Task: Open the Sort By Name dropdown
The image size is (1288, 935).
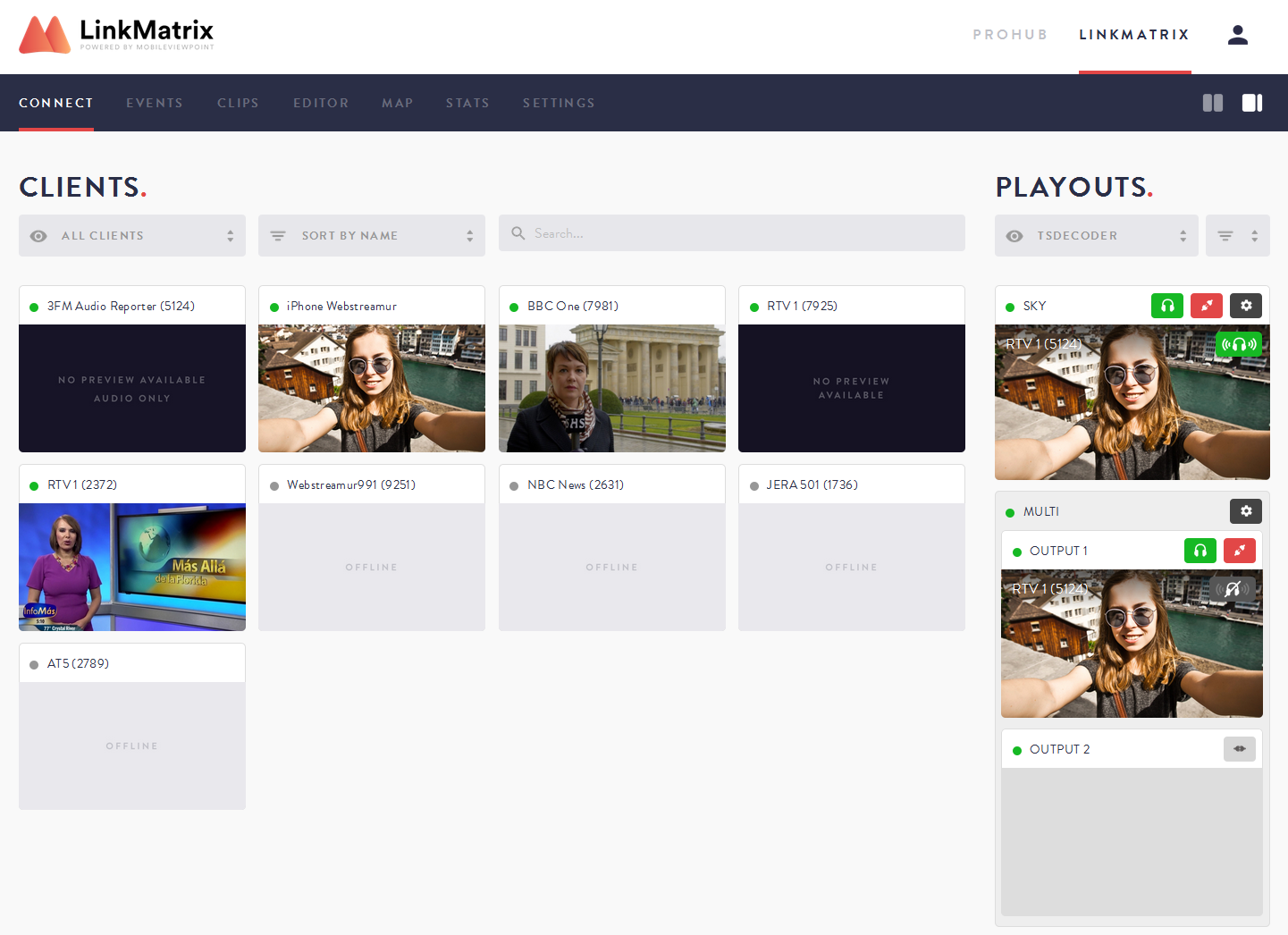Action: coord(372,235)
